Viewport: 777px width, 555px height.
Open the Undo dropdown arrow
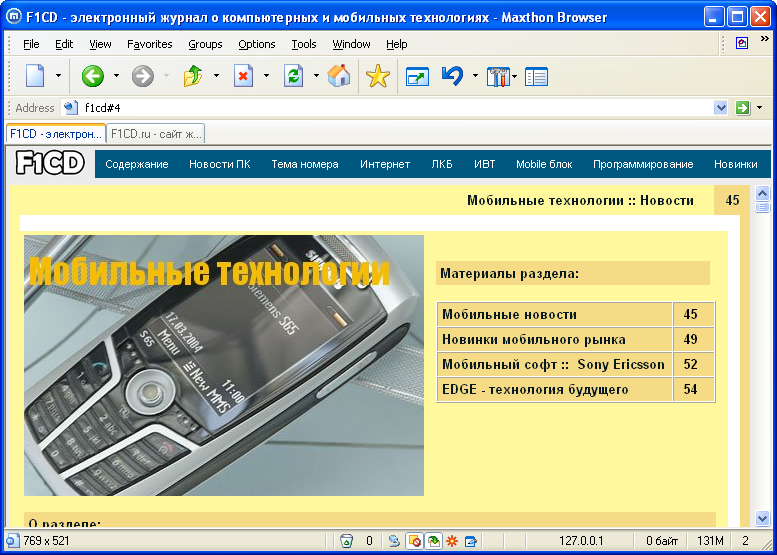tap(475, 76)
